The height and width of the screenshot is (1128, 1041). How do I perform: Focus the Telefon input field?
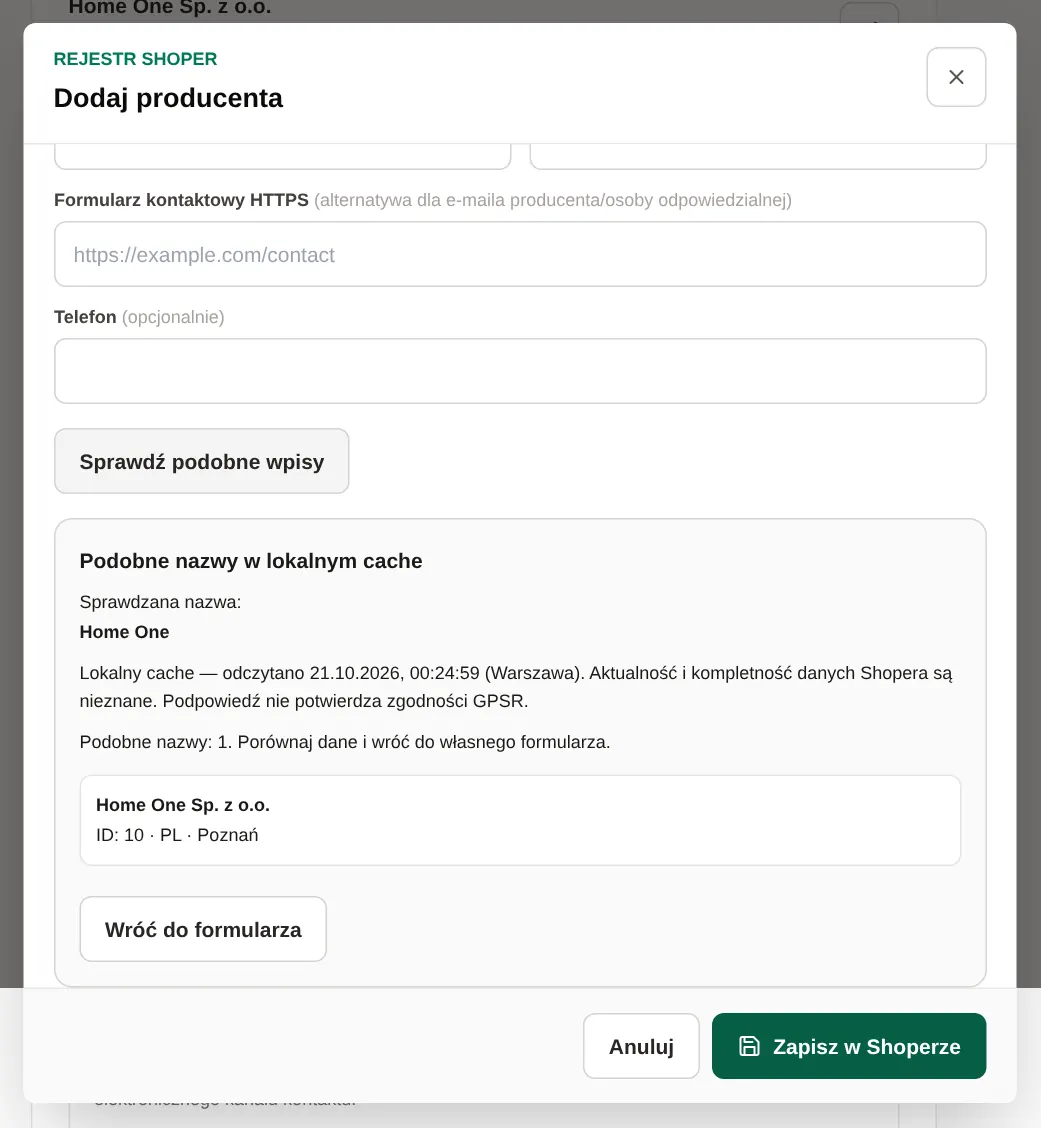pos(519,371)
